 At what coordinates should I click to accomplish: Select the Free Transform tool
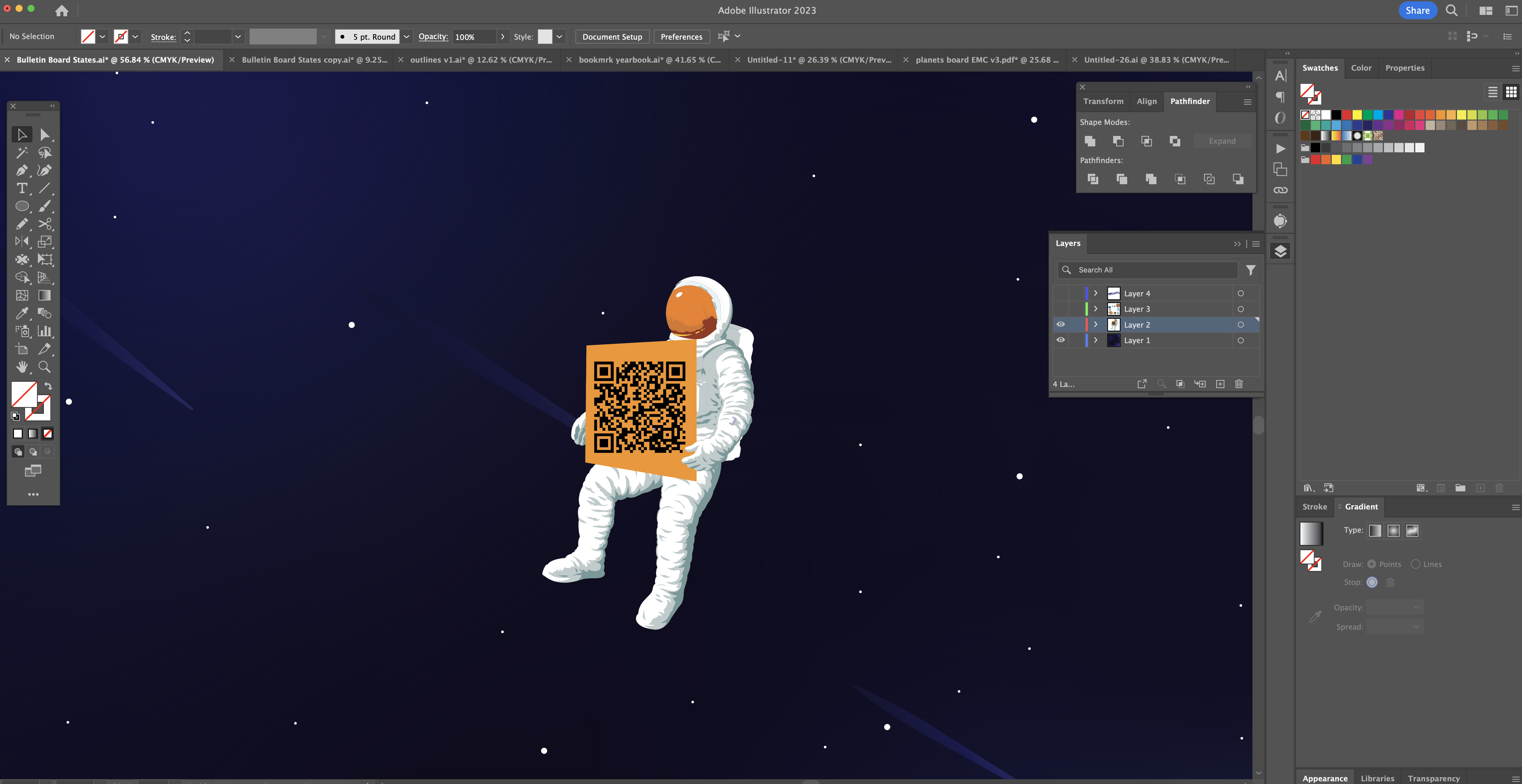click(45, 259)
